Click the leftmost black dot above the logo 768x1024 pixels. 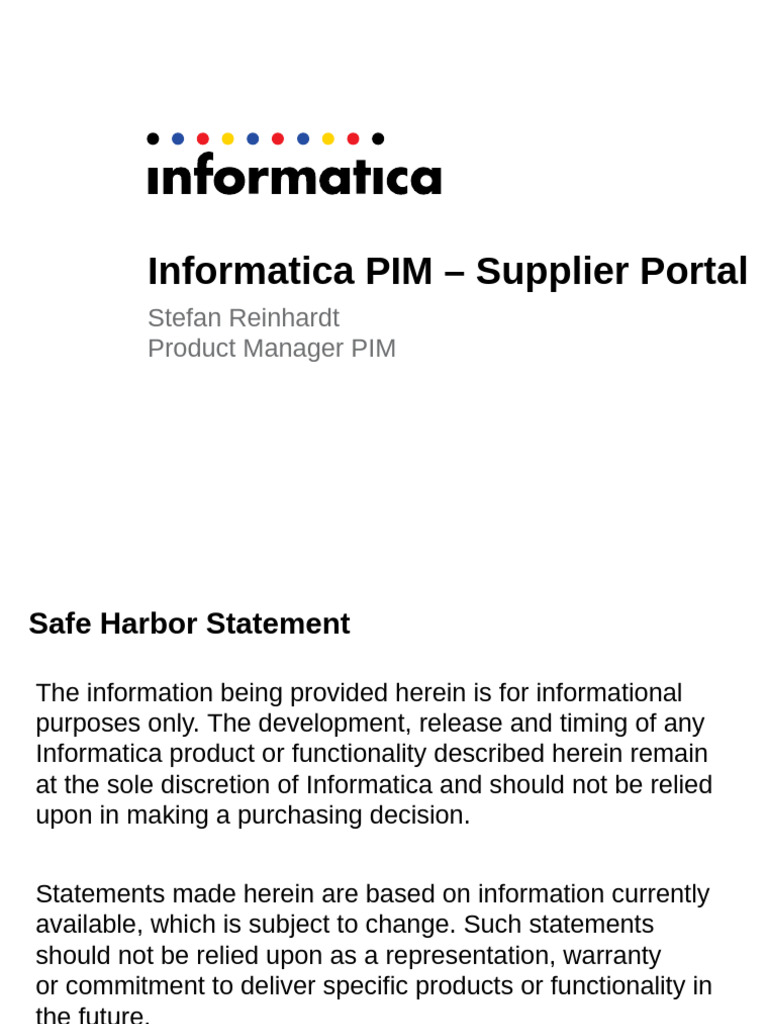[x=153, y=138]
